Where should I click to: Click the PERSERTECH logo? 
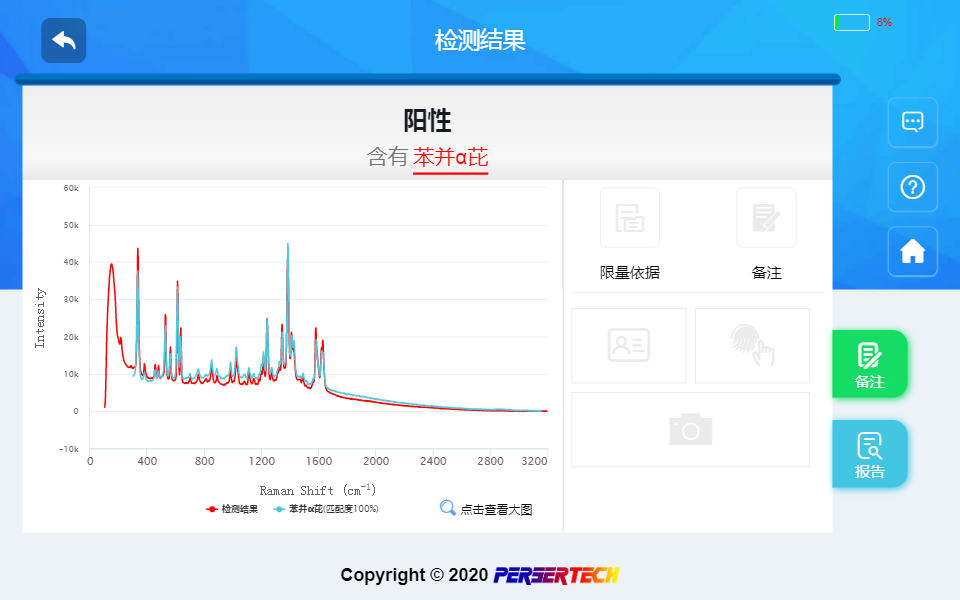tap(557, 575)
